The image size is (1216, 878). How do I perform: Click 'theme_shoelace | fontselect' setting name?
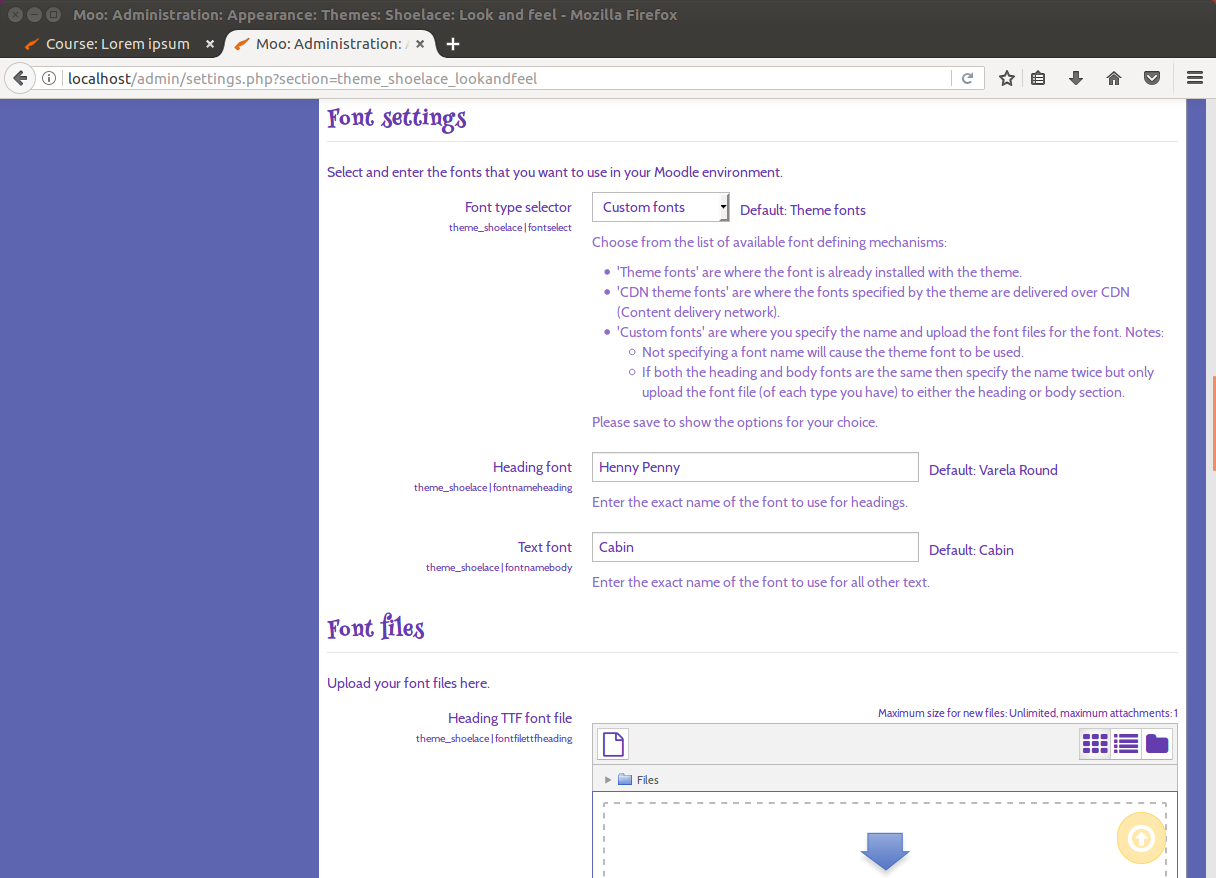coord(510,228)
